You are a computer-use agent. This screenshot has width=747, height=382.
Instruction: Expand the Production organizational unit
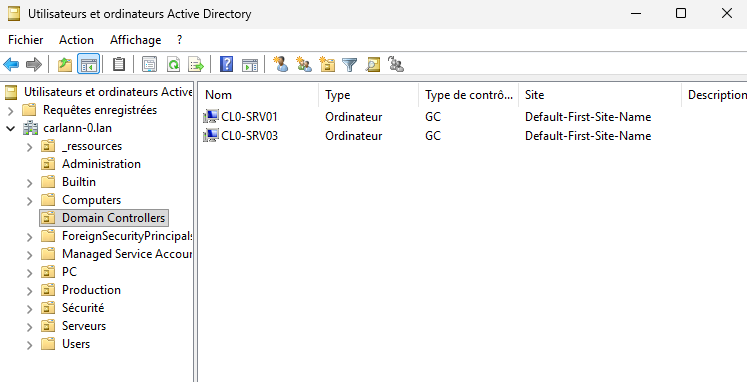(30, 291)
